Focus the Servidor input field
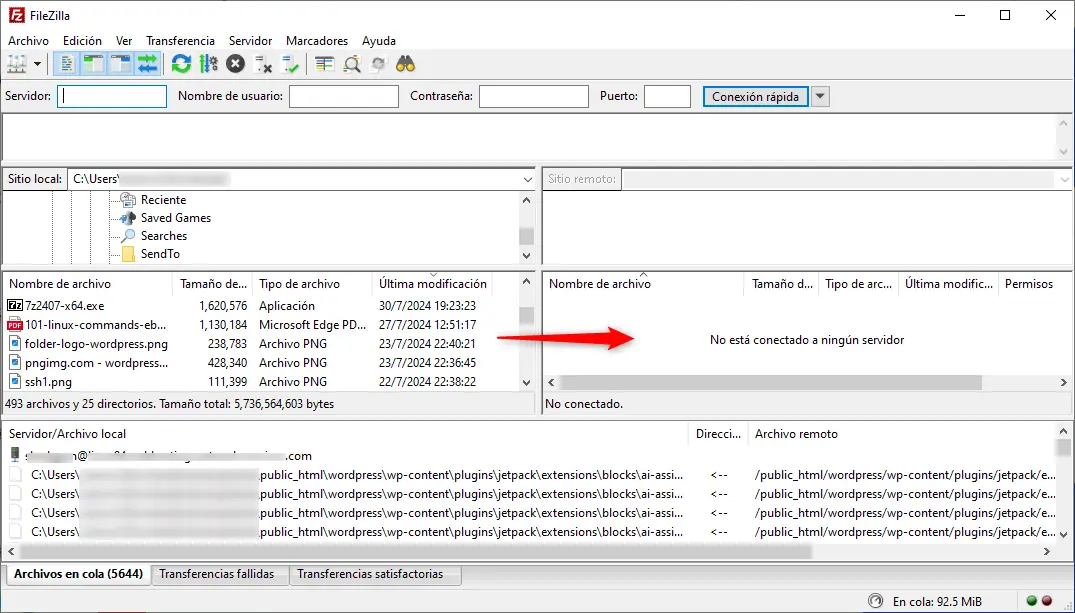Screen dimensions: 1075x613 112,97
